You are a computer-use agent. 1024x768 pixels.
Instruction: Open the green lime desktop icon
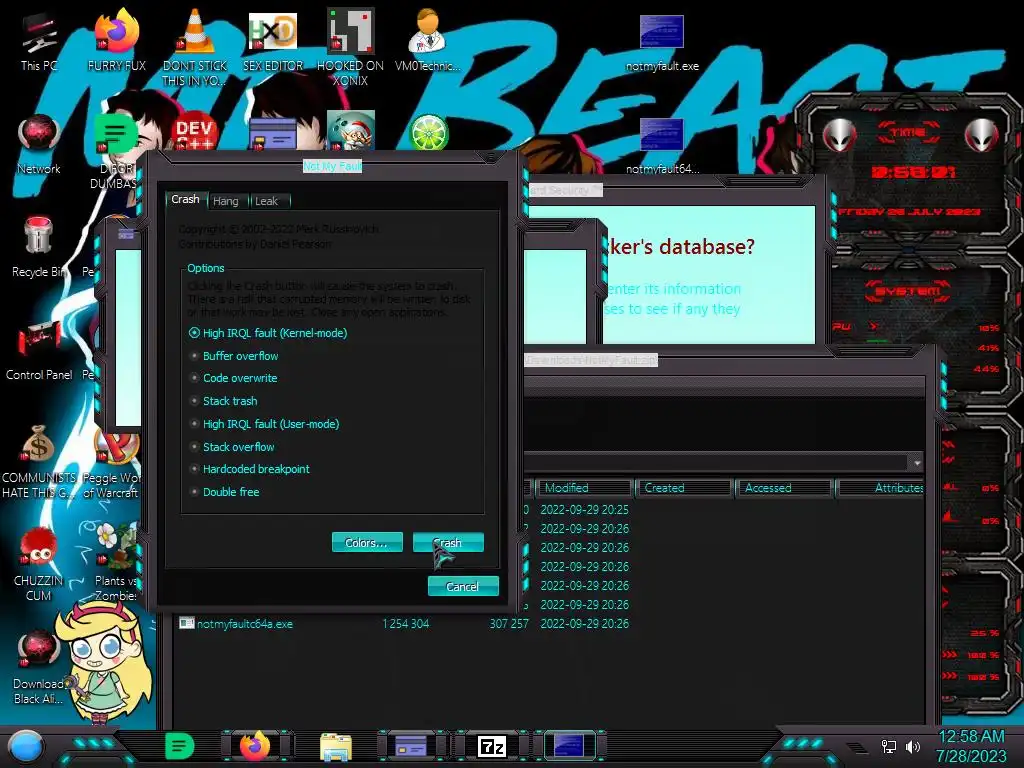(x=428, y=133)
